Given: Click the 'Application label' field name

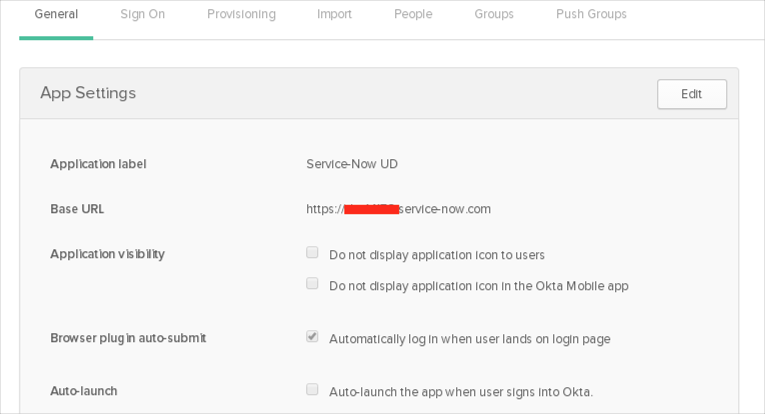Looking at the screenshot, I should coord(98,164).
